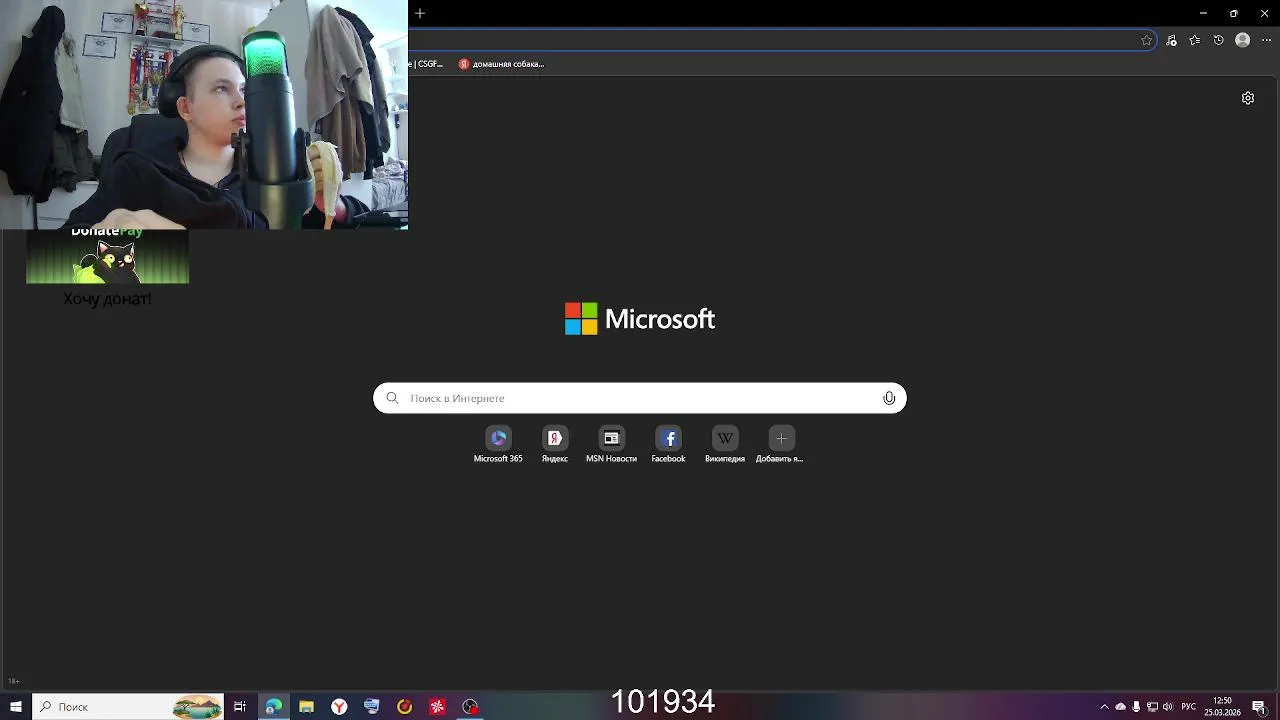Open the домашняя собака bookmark
Viewport: 1280px width, 720px height.
coord(501,64)
